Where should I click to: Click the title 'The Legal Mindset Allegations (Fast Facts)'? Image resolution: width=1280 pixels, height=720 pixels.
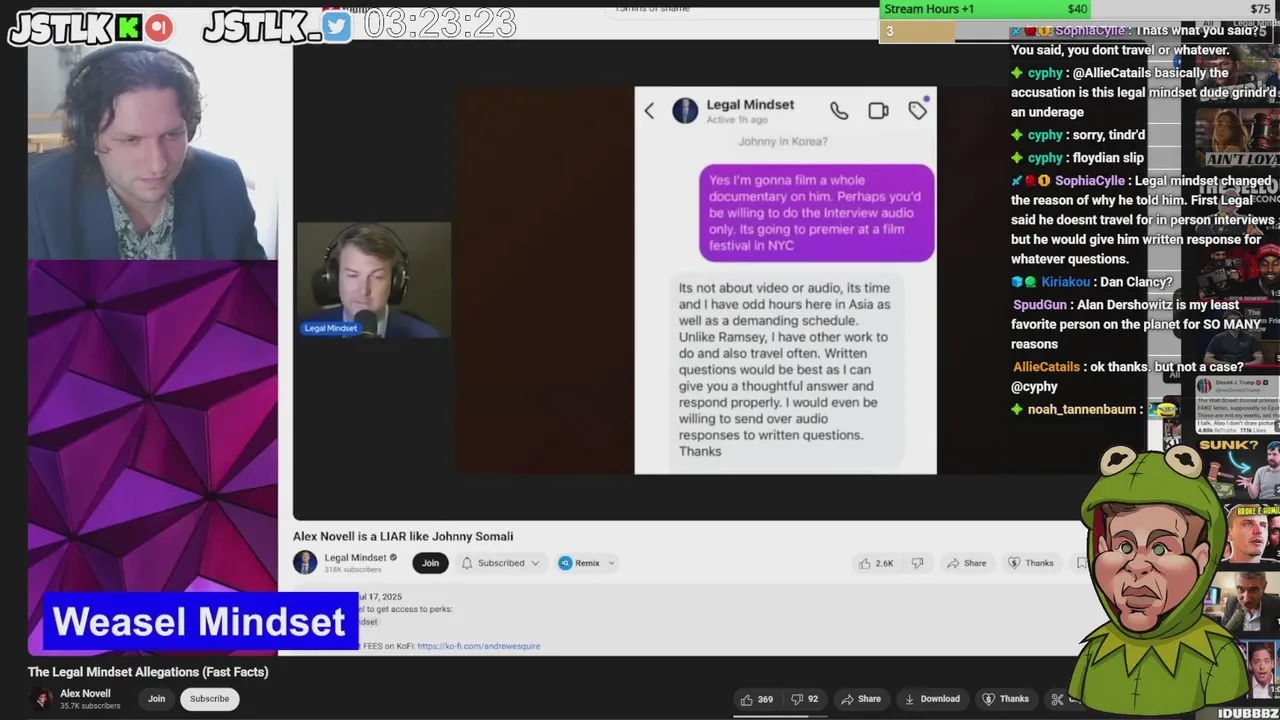pyautogui.click(x=148, y=672)
